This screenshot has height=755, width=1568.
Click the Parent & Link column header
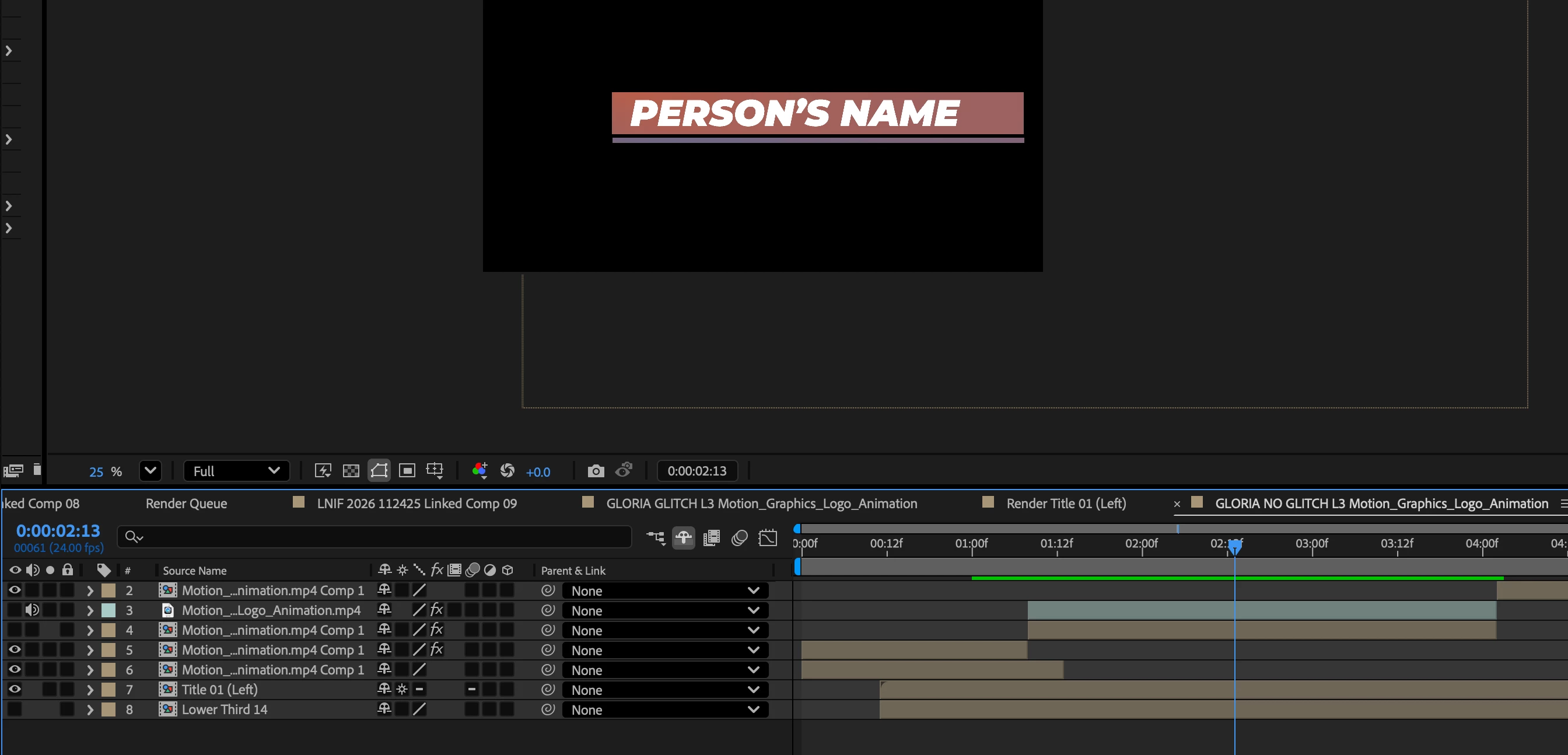(573, 571)
